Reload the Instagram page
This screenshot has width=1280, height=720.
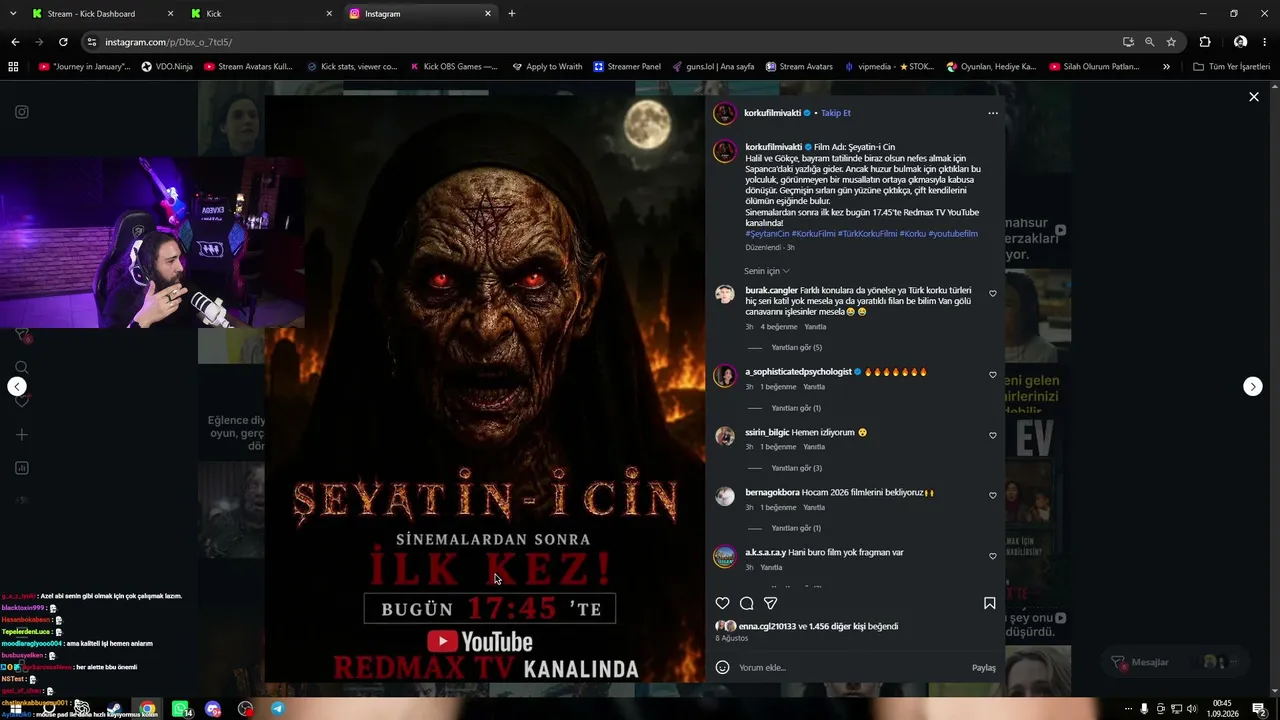(x=63, y=42)
